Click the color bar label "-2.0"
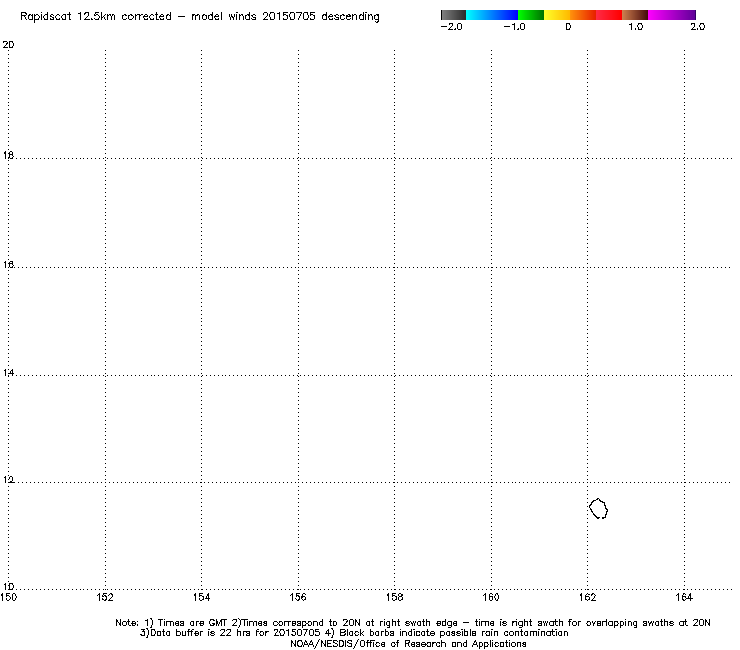Image resolution: width=740 pixels, height=650 pixels. pos(451,27)
